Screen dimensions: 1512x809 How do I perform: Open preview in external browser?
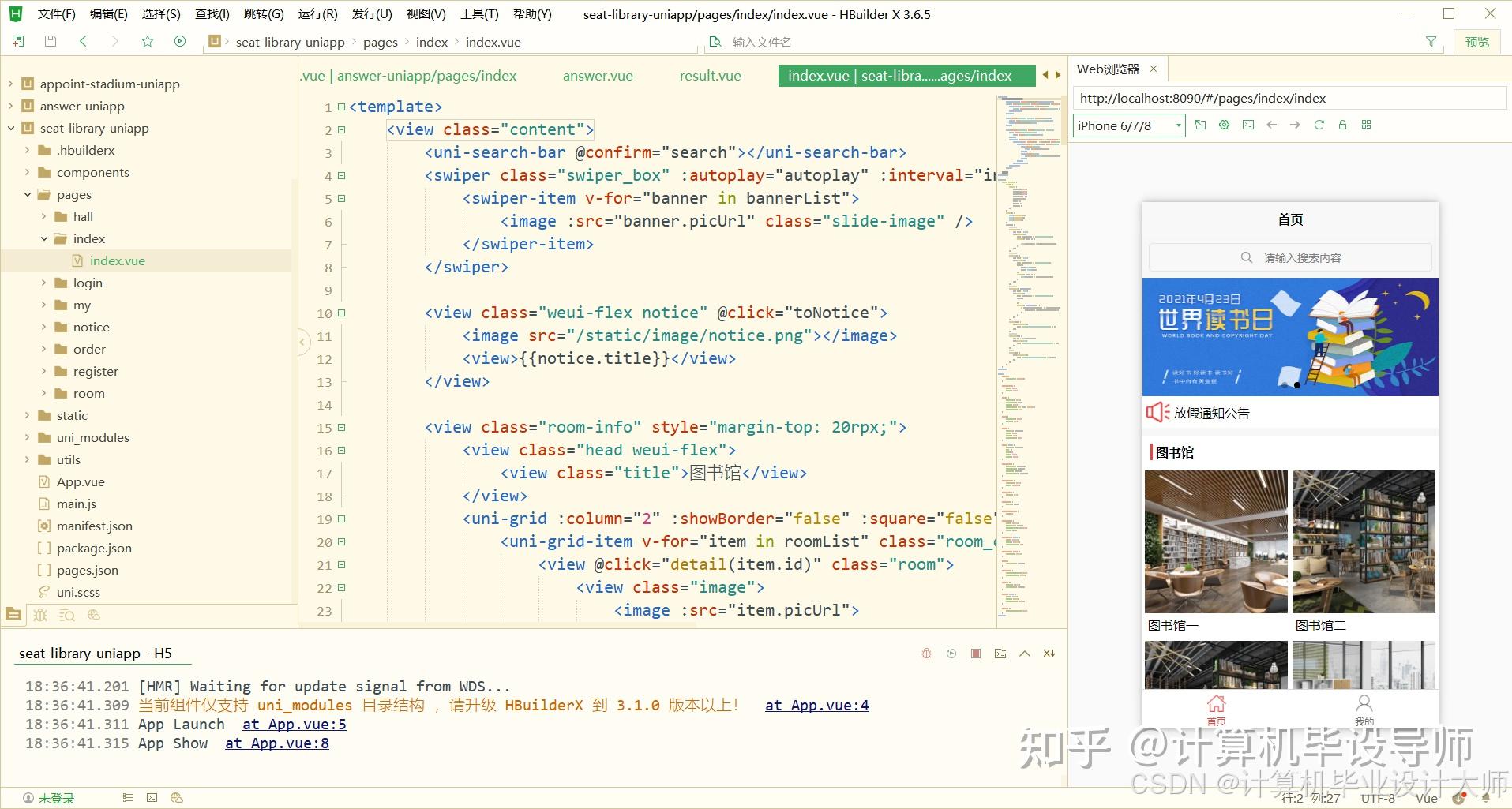click(x=1200, y=125)
